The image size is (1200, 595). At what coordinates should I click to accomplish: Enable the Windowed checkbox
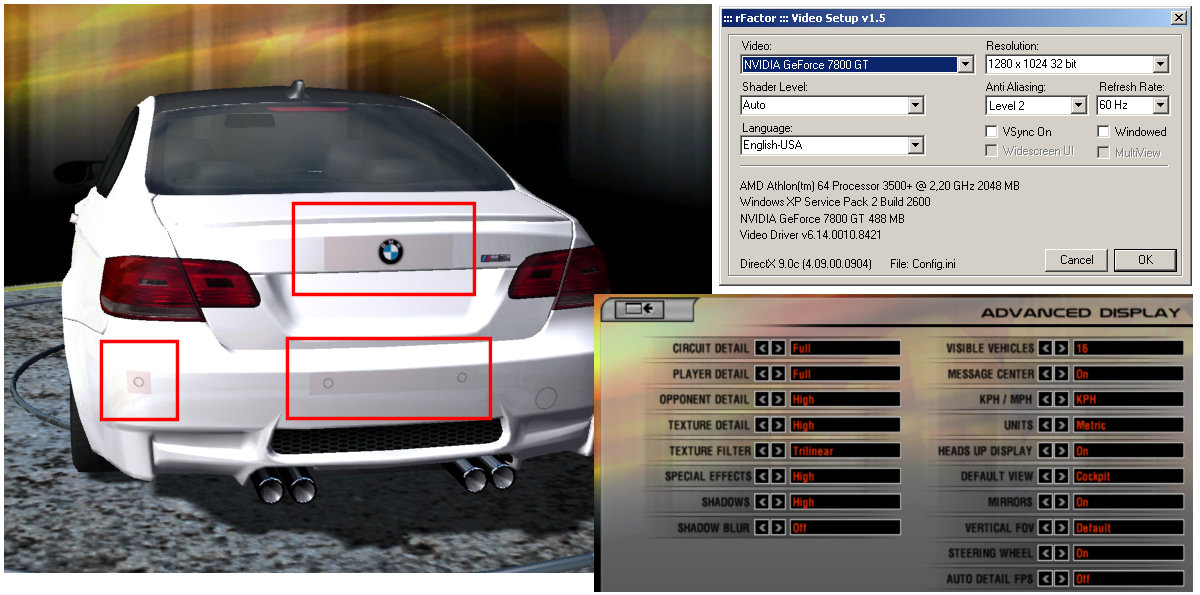click(x=1103, y=132)
